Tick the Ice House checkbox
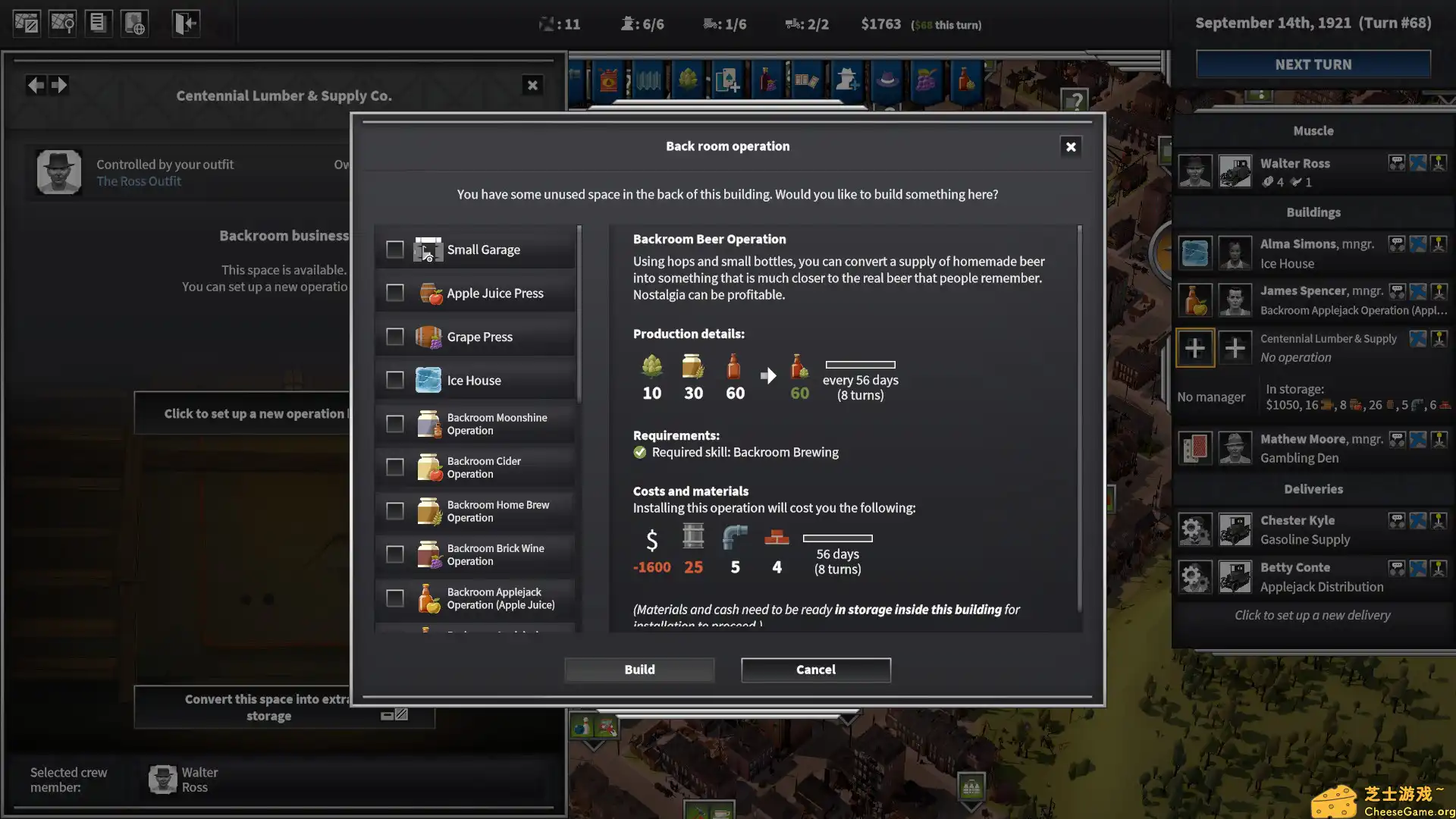This screenshot has width=1456, height=819. (395, 380)
